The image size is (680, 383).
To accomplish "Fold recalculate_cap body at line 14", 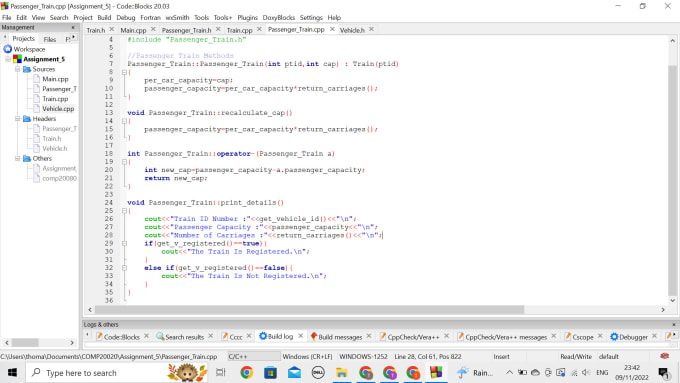I will (124, 121).
